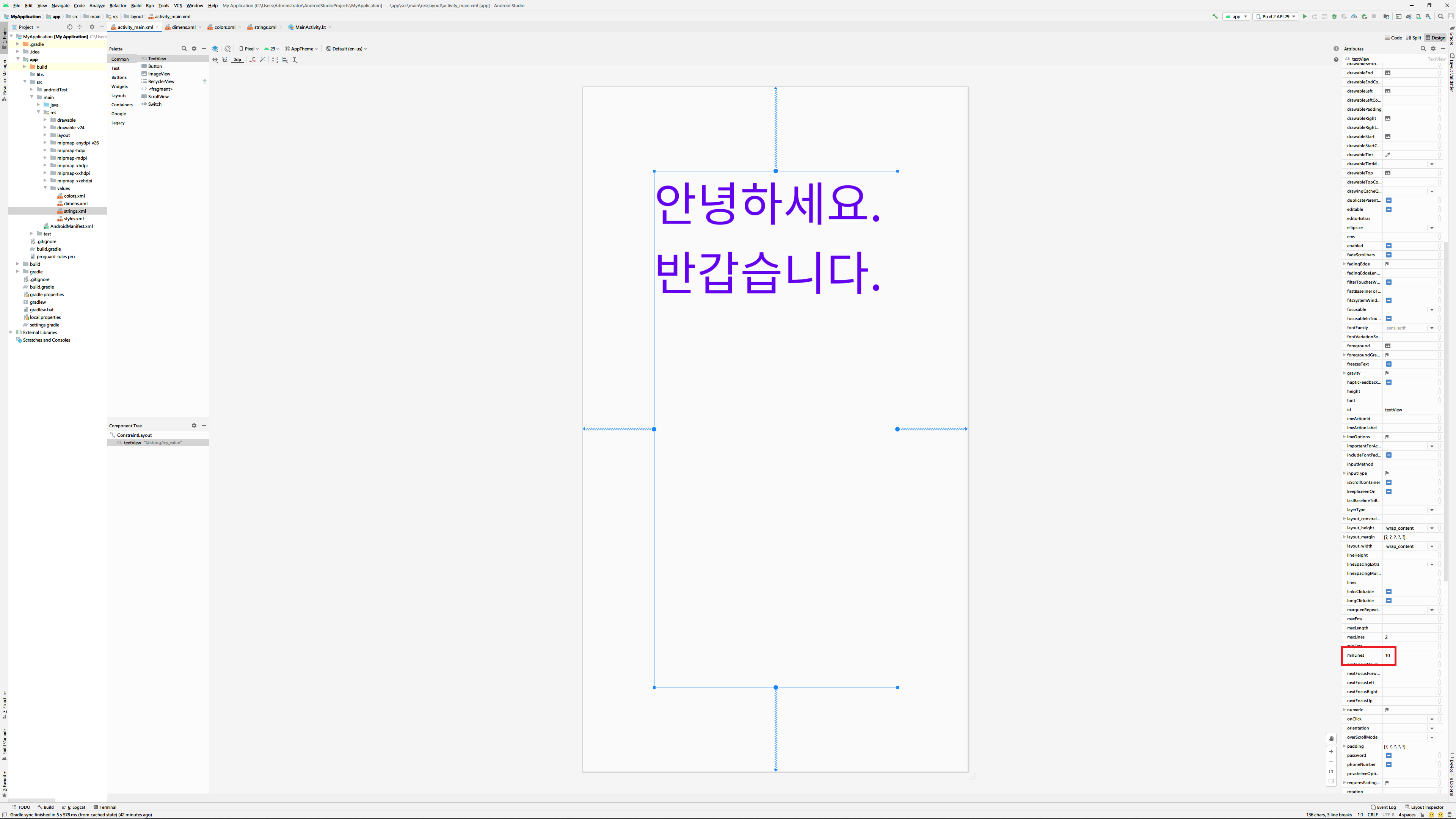
Task: Click the Infer Constraints magic wand icon
Action: coord(262,60)
